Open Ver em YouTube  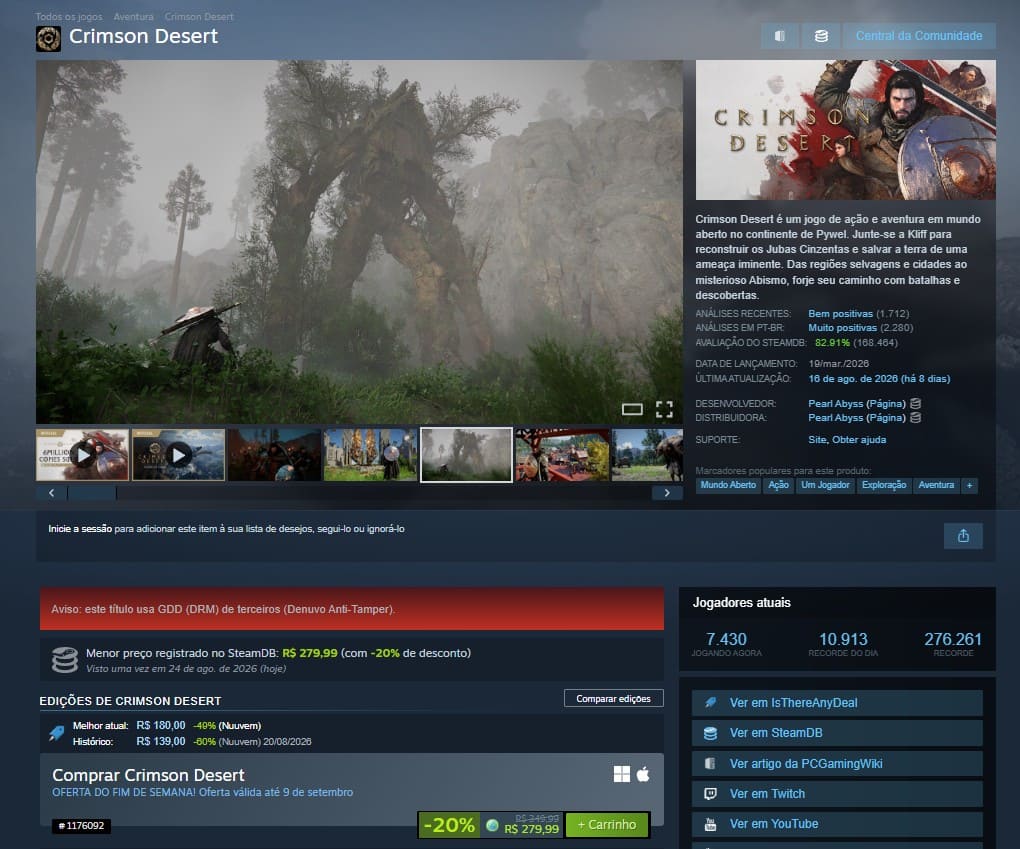[837, 824]
